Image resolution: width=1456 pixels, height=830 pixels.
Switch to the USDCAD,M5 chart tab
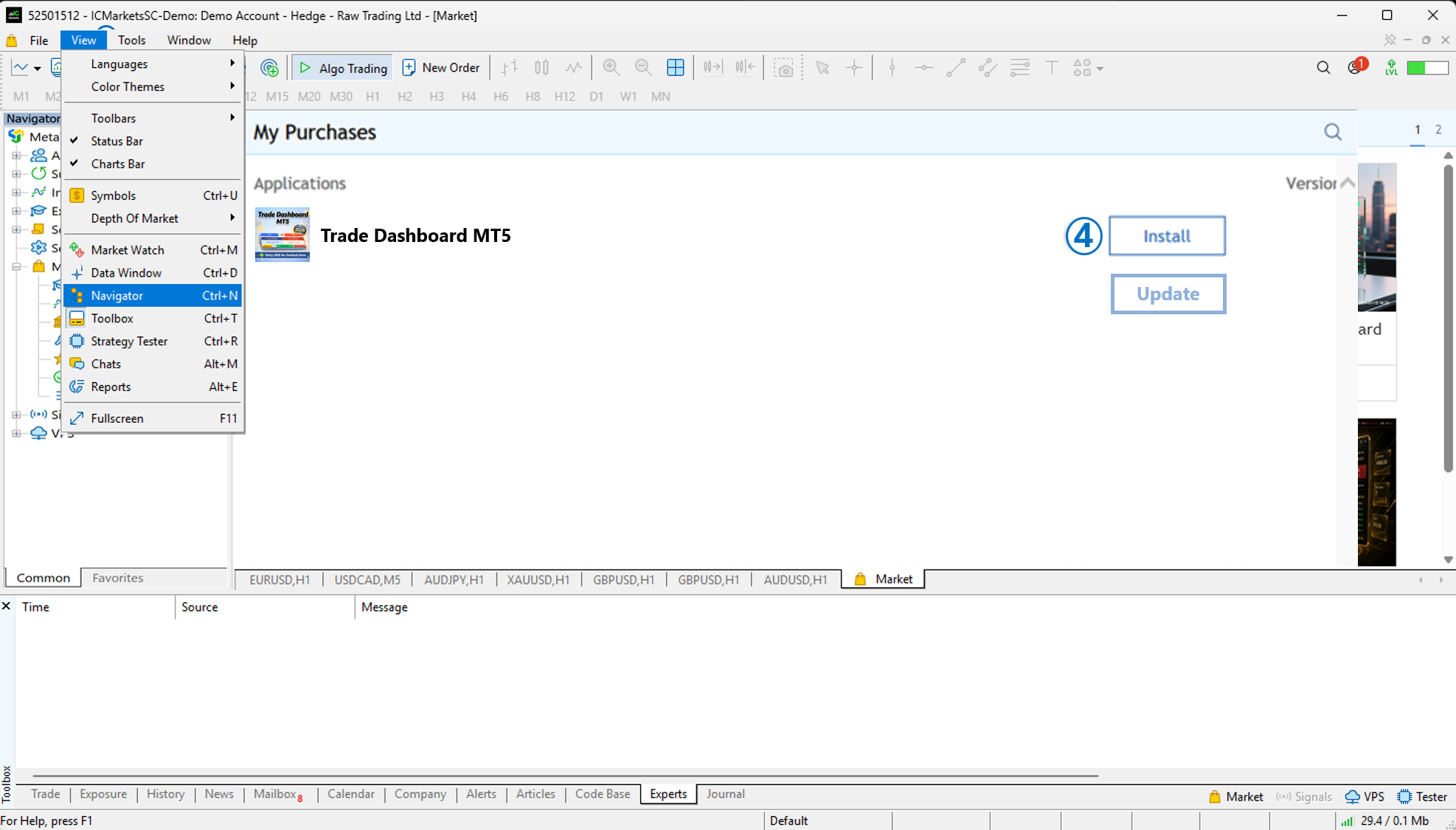tap(367, 580)
